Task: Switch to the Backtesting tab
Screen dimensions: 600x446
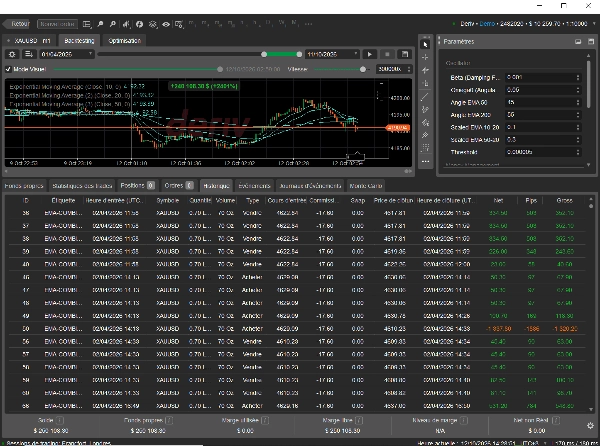Action: click(x=79, y=41)
